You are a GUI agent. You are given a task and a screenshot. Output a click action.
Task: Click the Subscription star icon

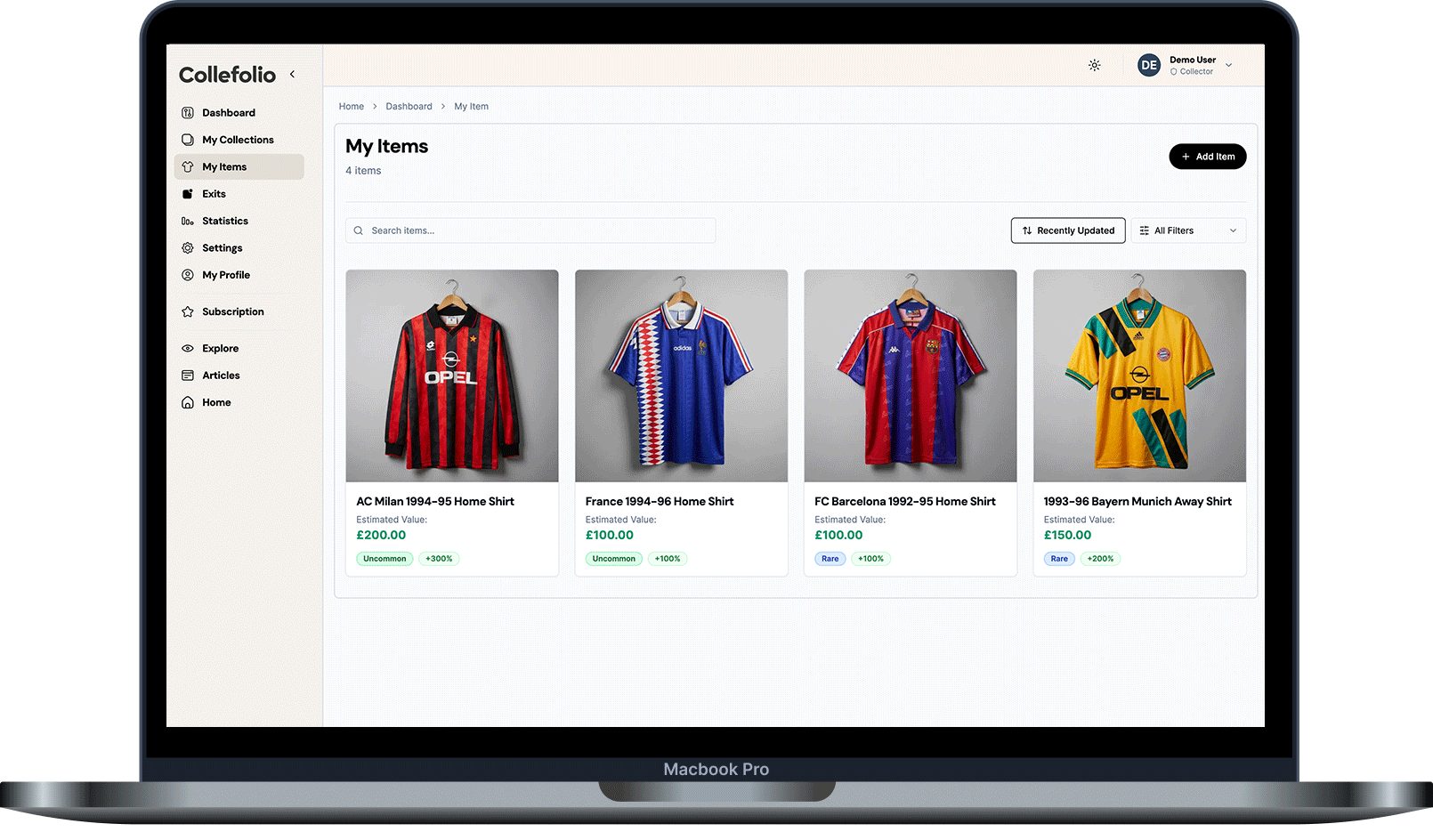pos(188,312)
